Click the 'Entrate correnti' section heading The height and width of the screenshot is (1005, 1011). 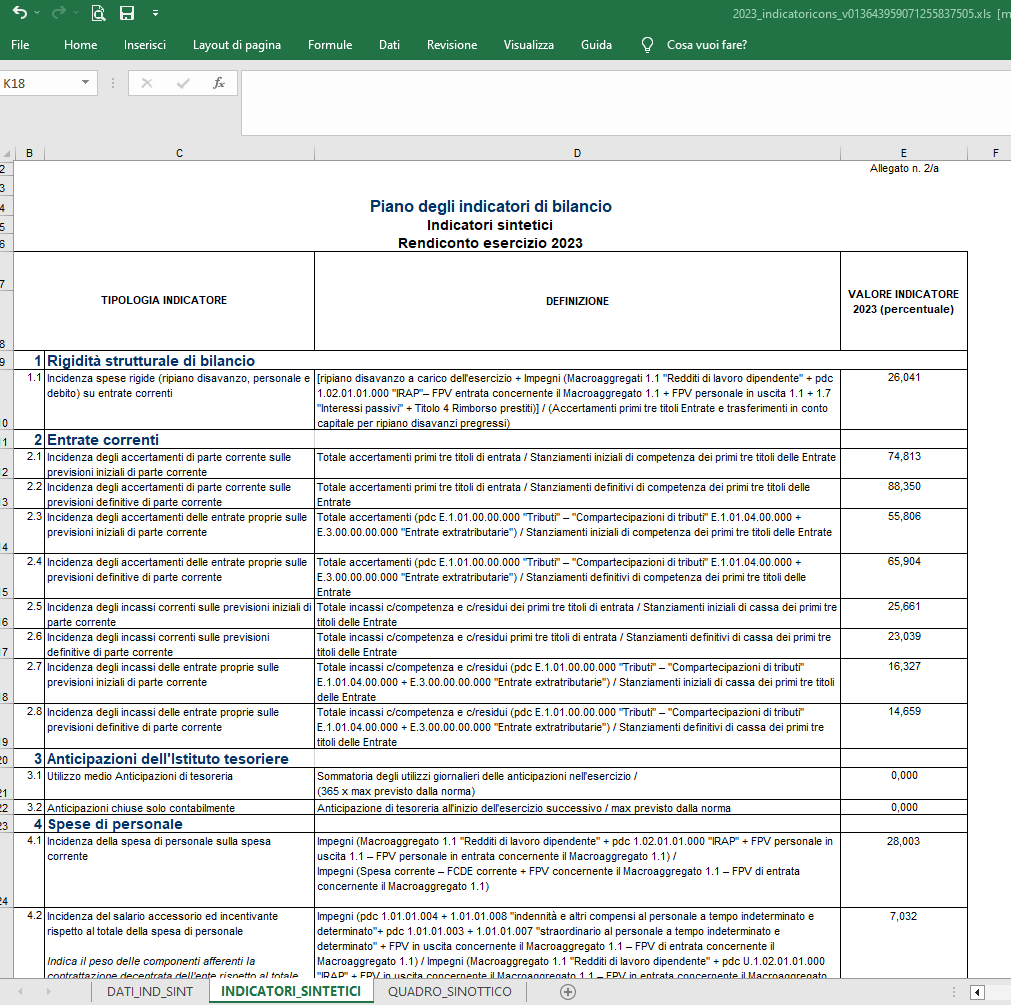click(103, 440)
